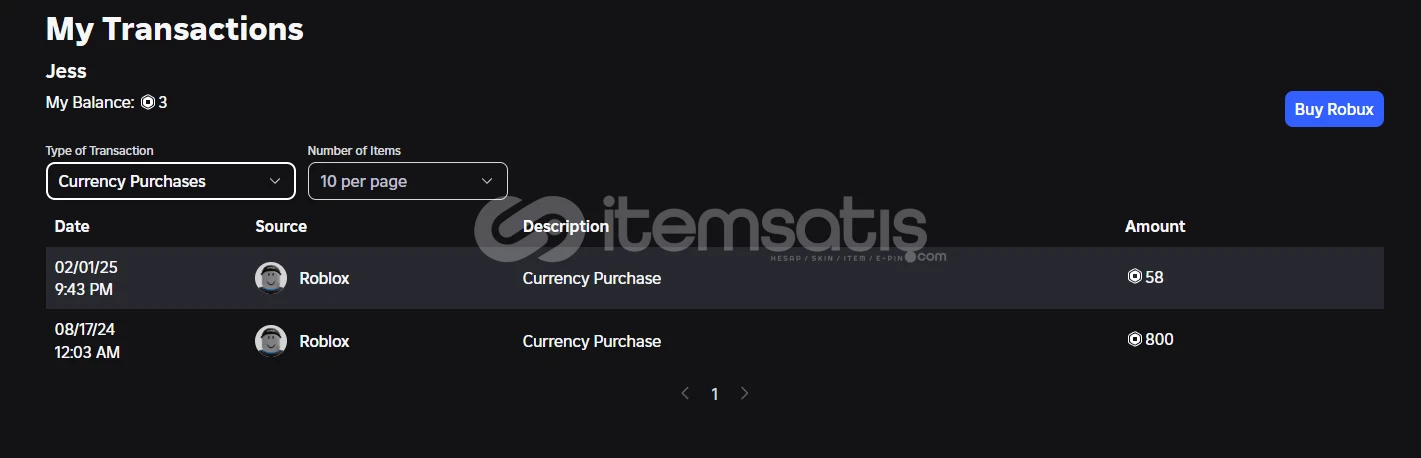Open the Type of Transaction dropdown

(171, 181)
